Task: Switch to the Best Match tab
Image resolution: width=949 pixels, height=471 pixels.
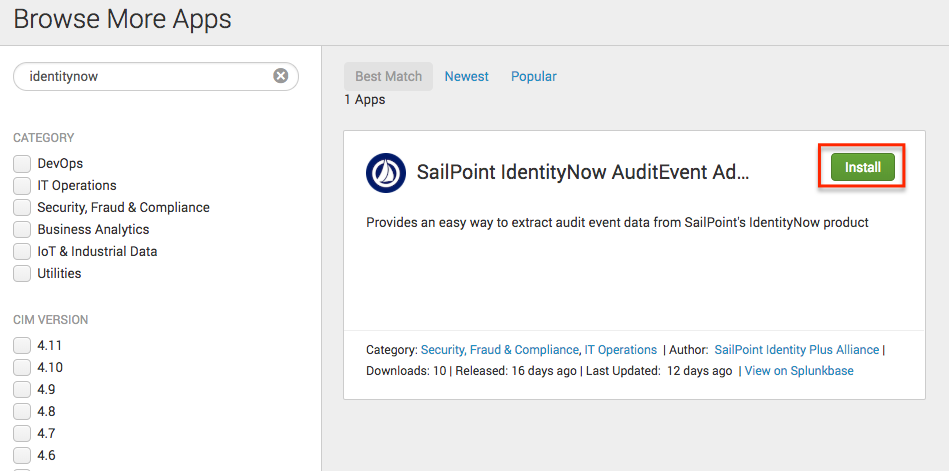Action: [x=388, y=76]
